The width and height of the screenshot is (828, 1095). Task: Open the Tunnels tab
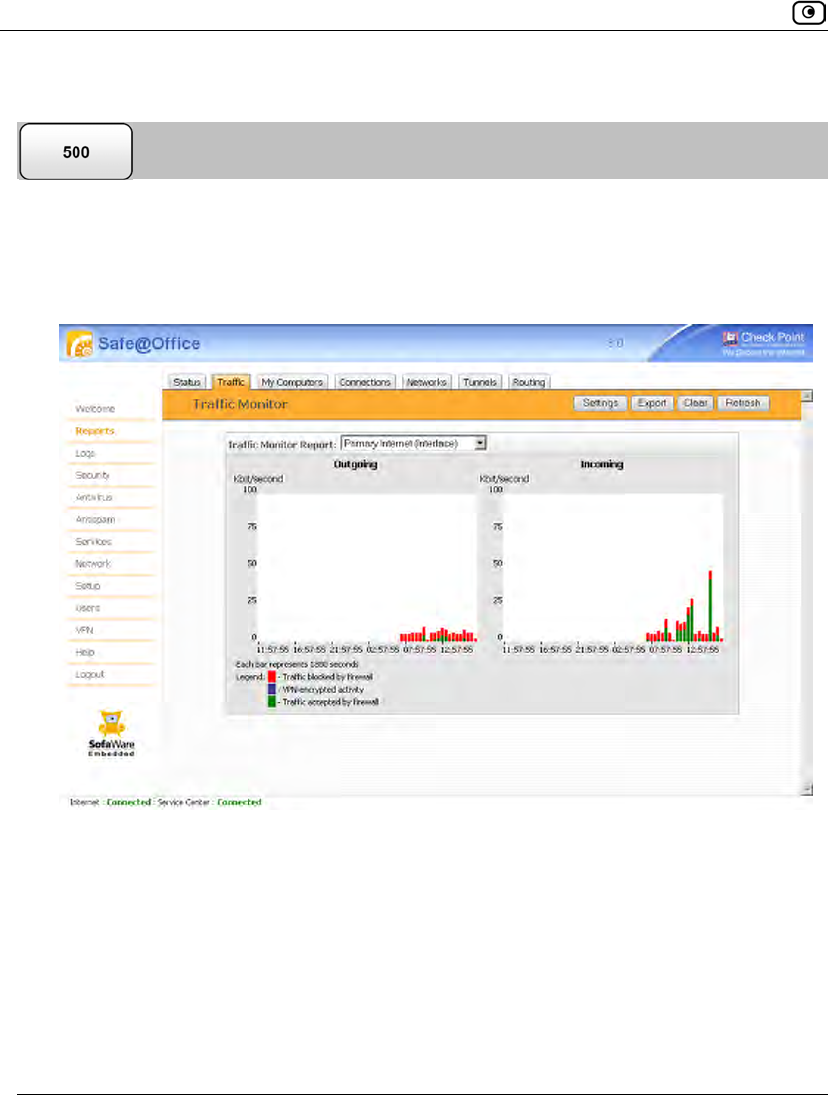480,382
